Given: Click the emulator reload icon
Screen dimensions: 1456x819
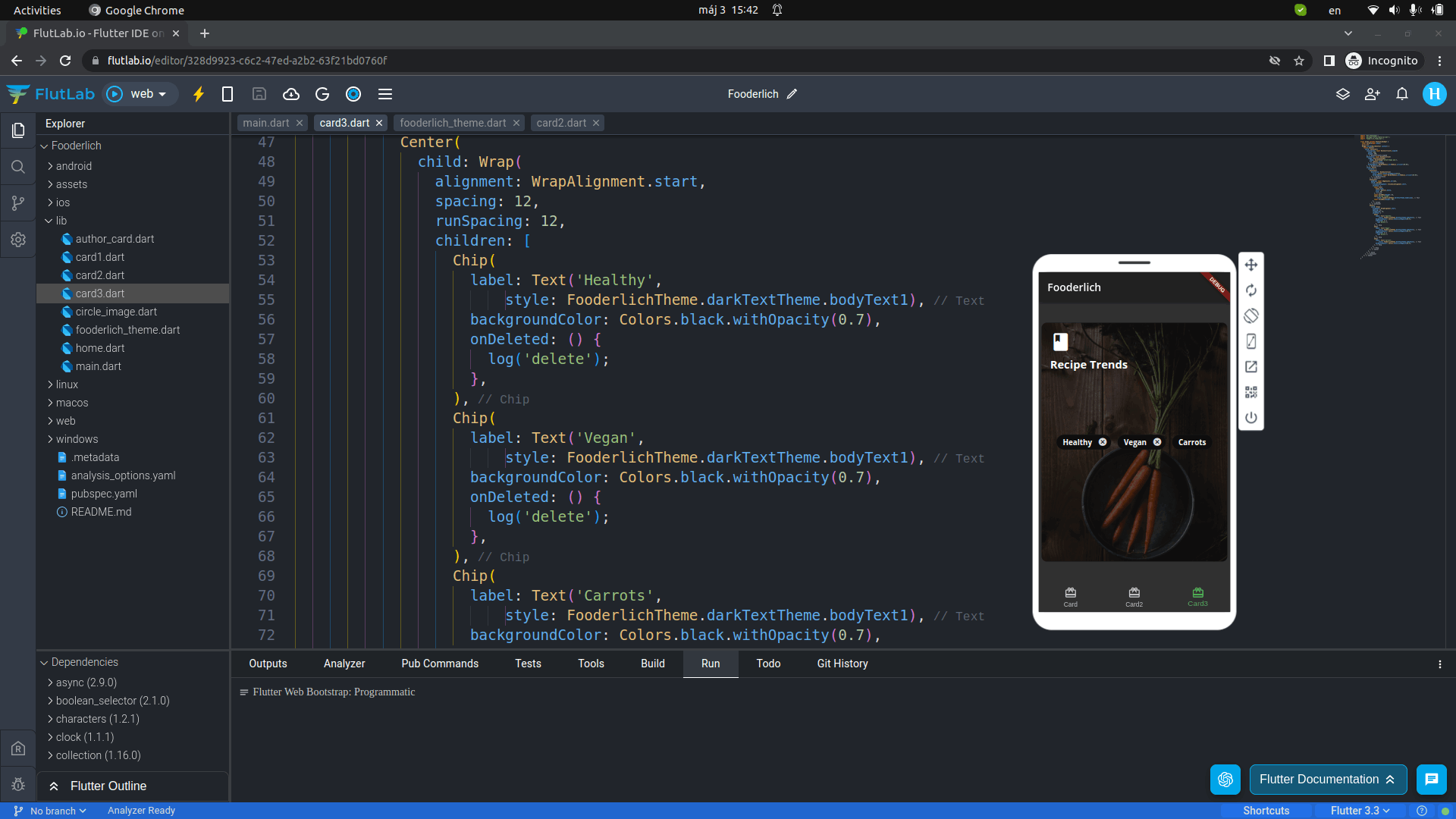Looking at the screenshot, I should coord(1251,290).
